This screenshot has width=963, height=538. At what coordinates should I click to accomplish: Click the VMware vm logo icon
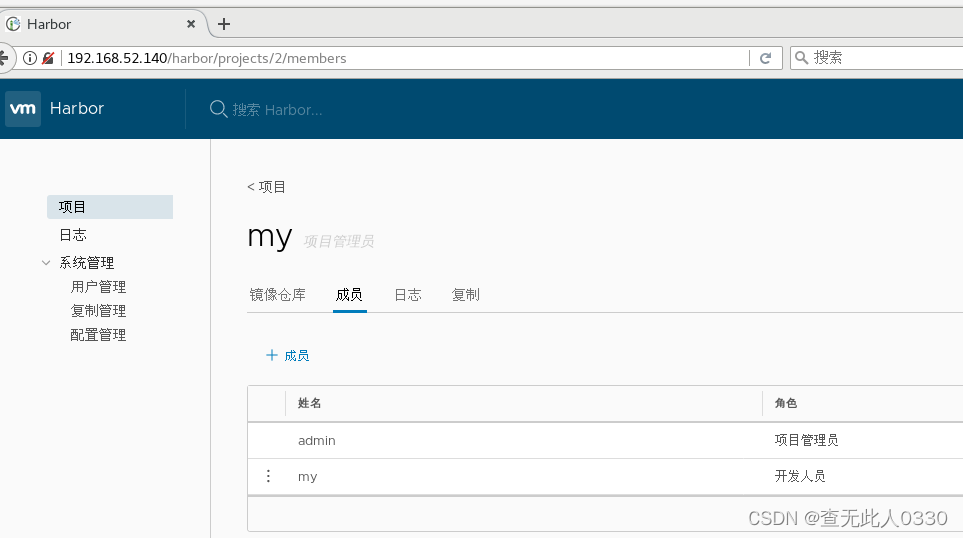[23, 109]
